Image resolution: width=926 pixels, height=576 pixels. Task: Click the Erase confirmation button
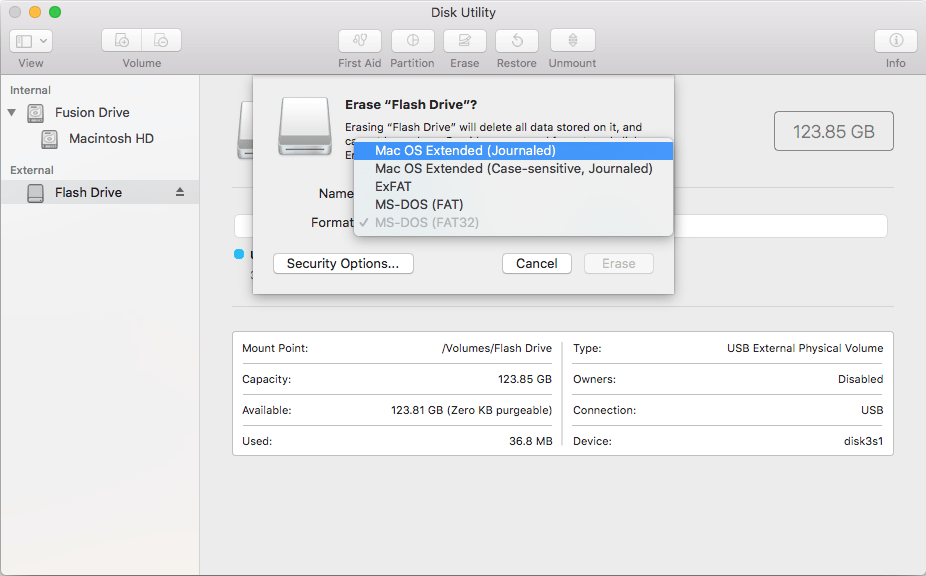(619, 263)
